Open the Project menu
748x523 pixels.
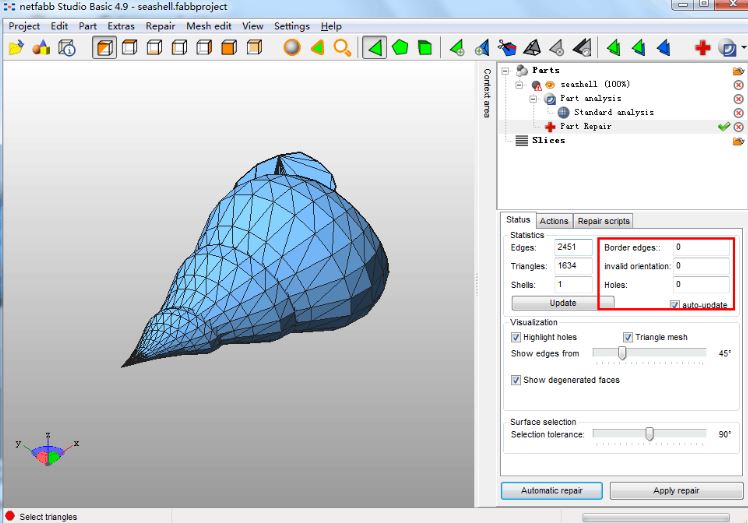click(24, 26)
